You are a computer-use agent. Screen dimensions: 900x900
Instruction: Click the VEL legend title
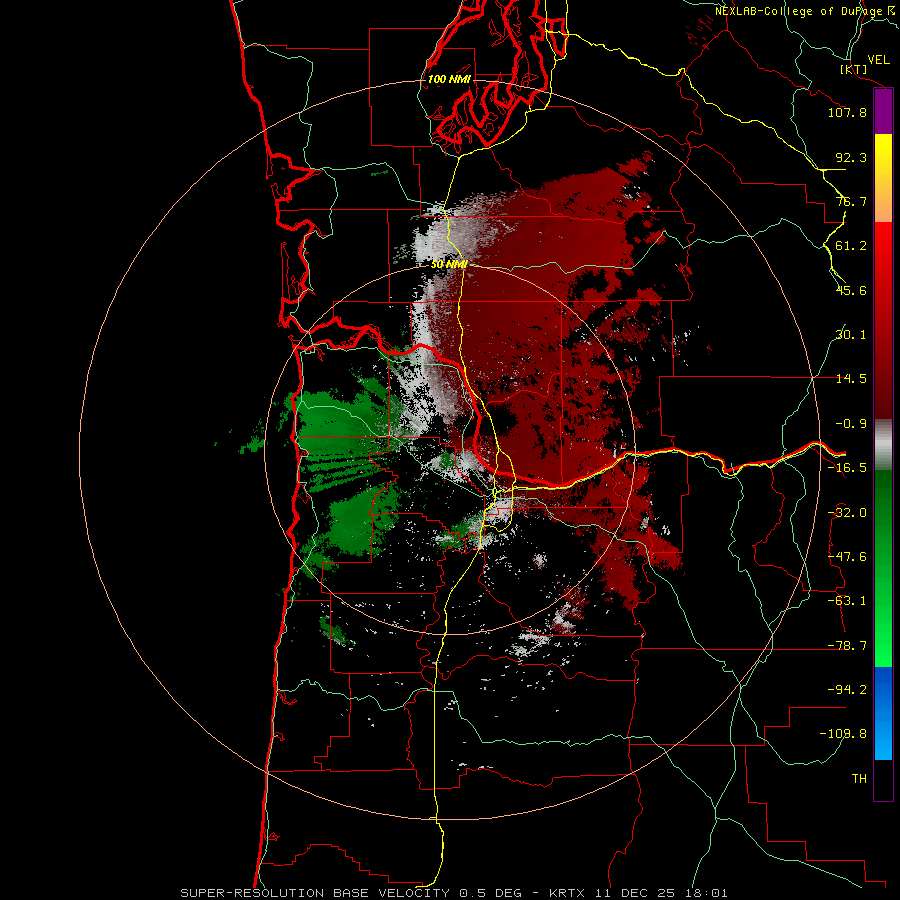coord(878,60)
